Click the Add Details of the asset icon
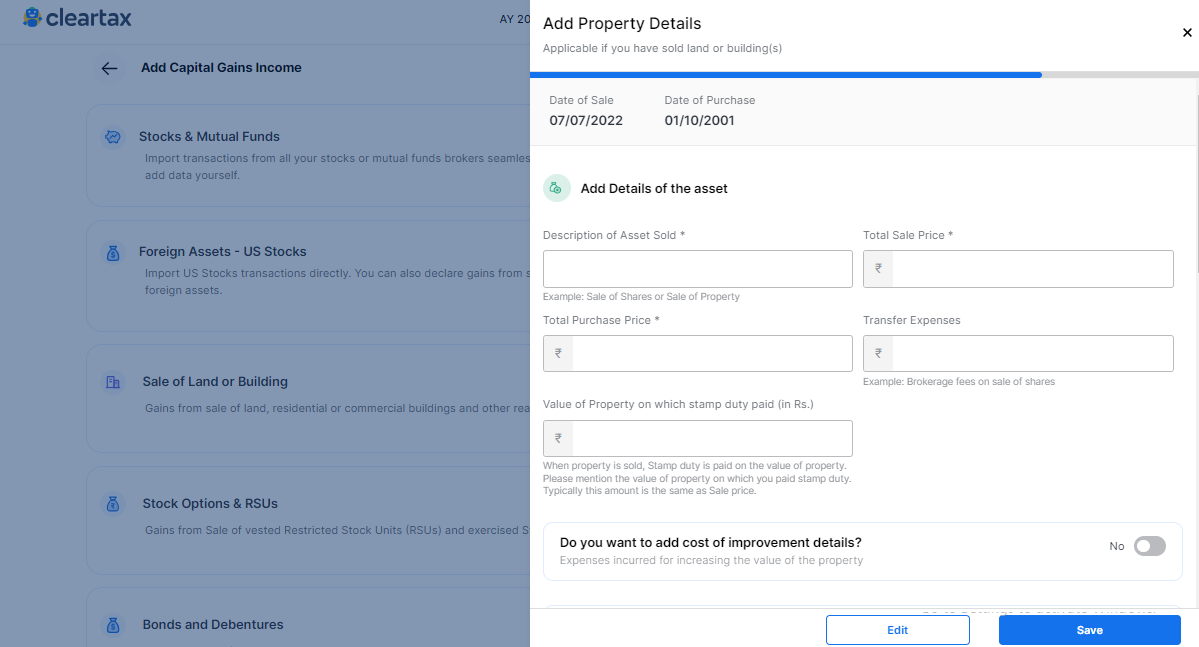Image resolution: width=1199 pixels, height=647 pixels. pyautogui.click(x=557, y=188)
